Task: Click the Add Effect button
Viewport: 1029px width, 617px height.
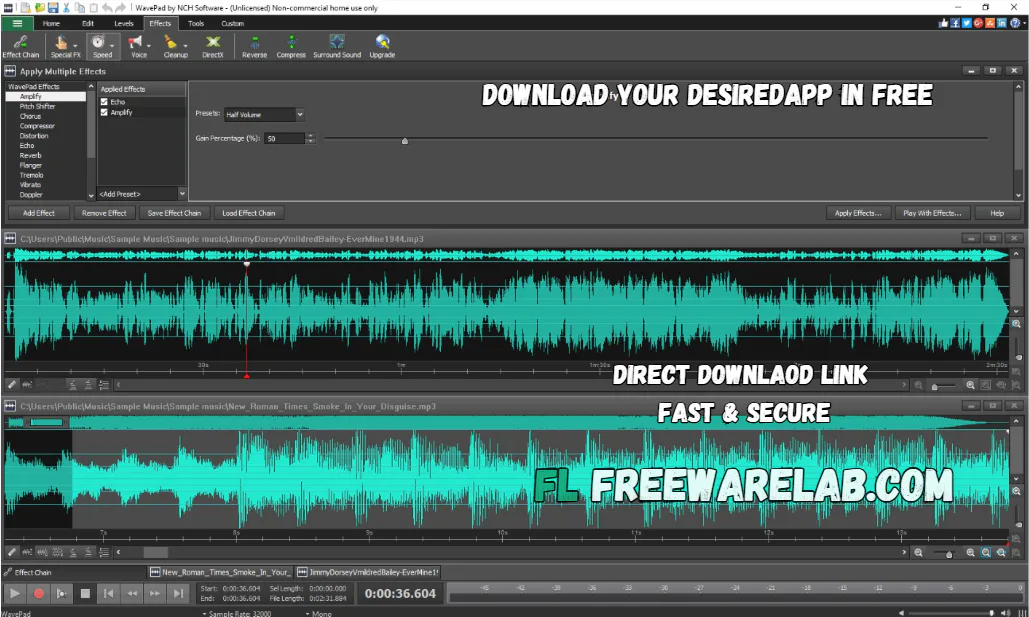Action: [39, 213]
